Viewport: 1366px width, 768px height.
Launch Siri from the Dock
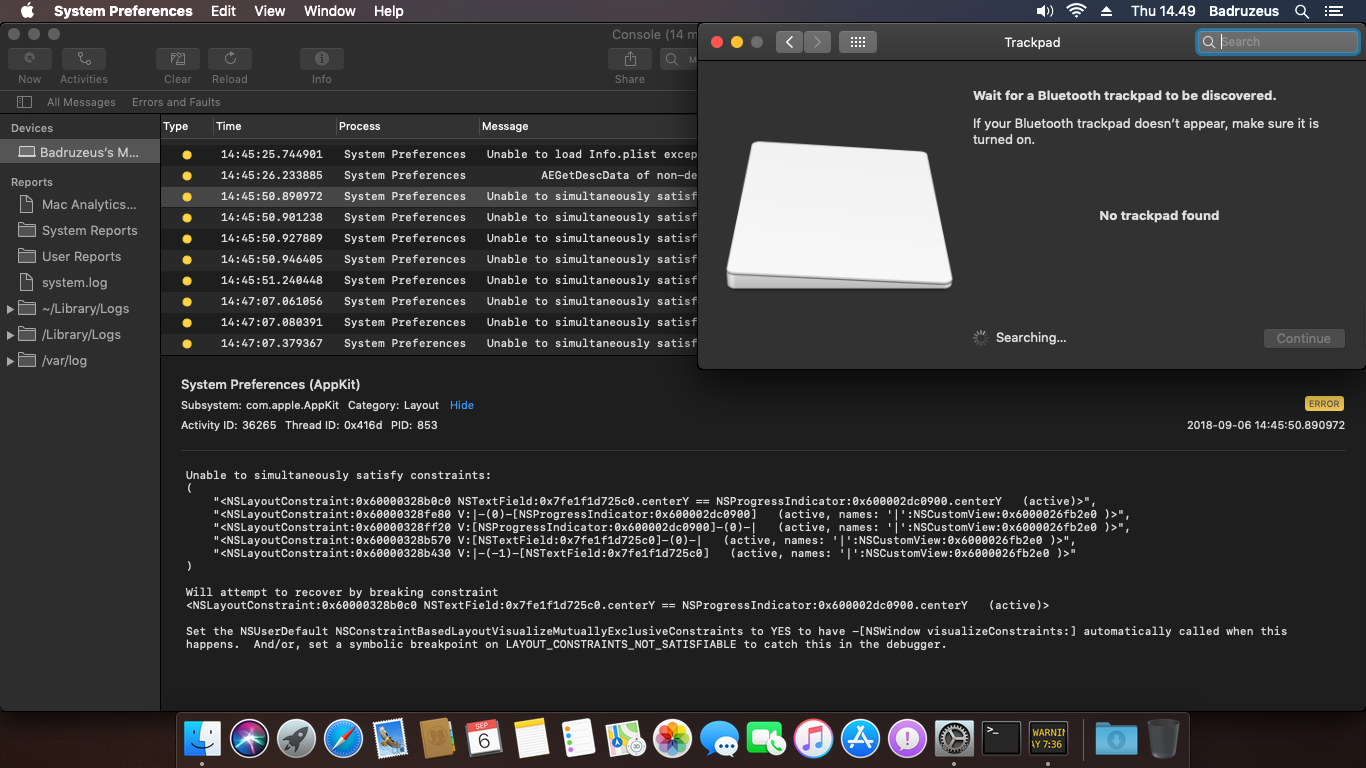point(249,739)
